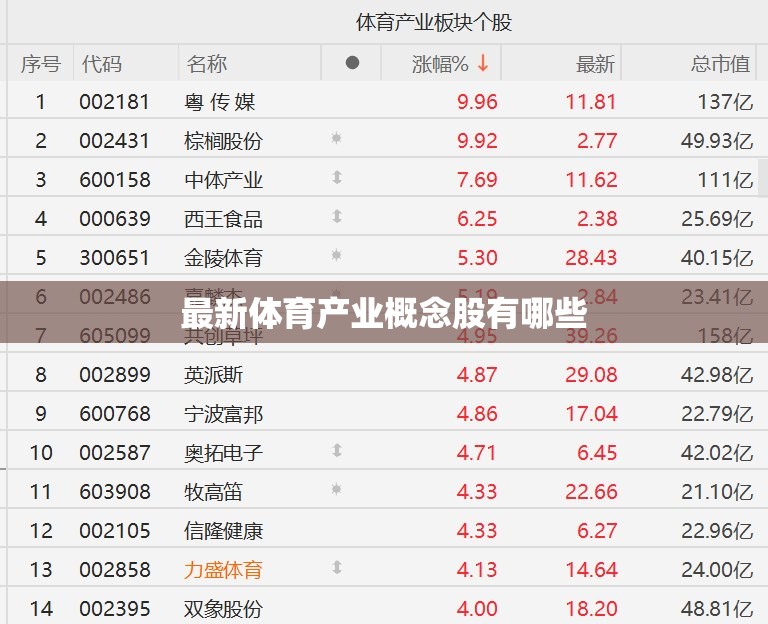Click latest price 28.43
The width and height of the screenshot is (768, 624).
[591, 258]
